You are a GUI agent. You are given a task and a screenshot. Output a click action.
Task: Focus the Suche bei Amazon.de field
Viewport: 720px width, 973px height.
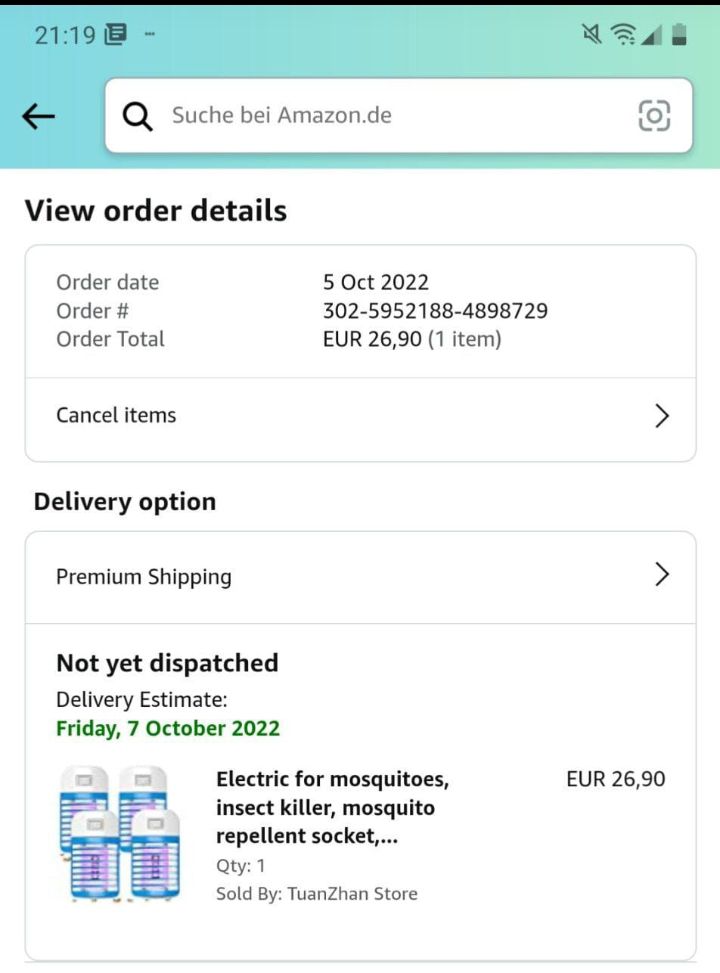[x=390, y=116]
